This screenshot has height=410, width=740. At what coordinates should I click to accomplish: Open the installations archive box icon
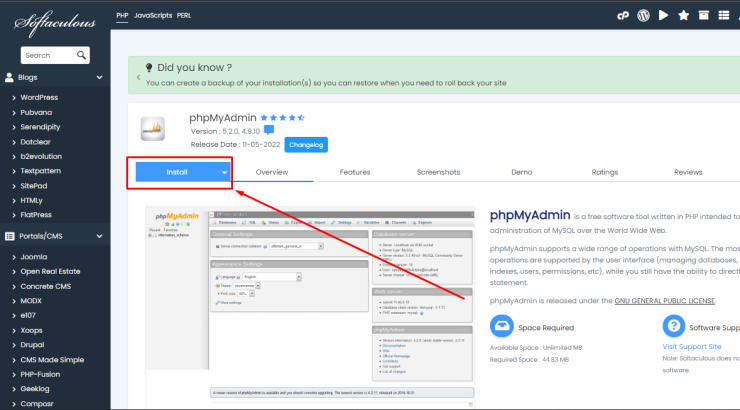(704, 16)
